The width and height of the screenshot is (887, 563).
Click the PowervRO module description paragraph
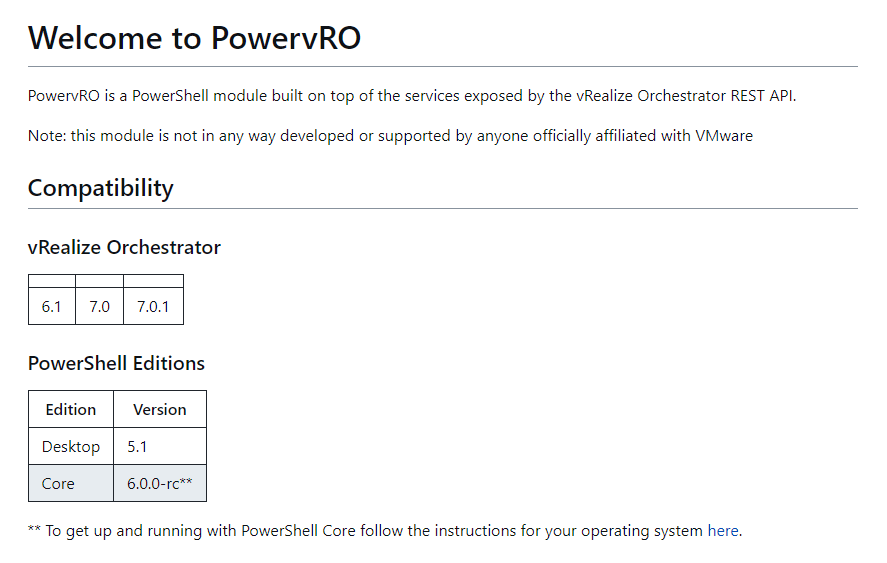click(412, 96)
